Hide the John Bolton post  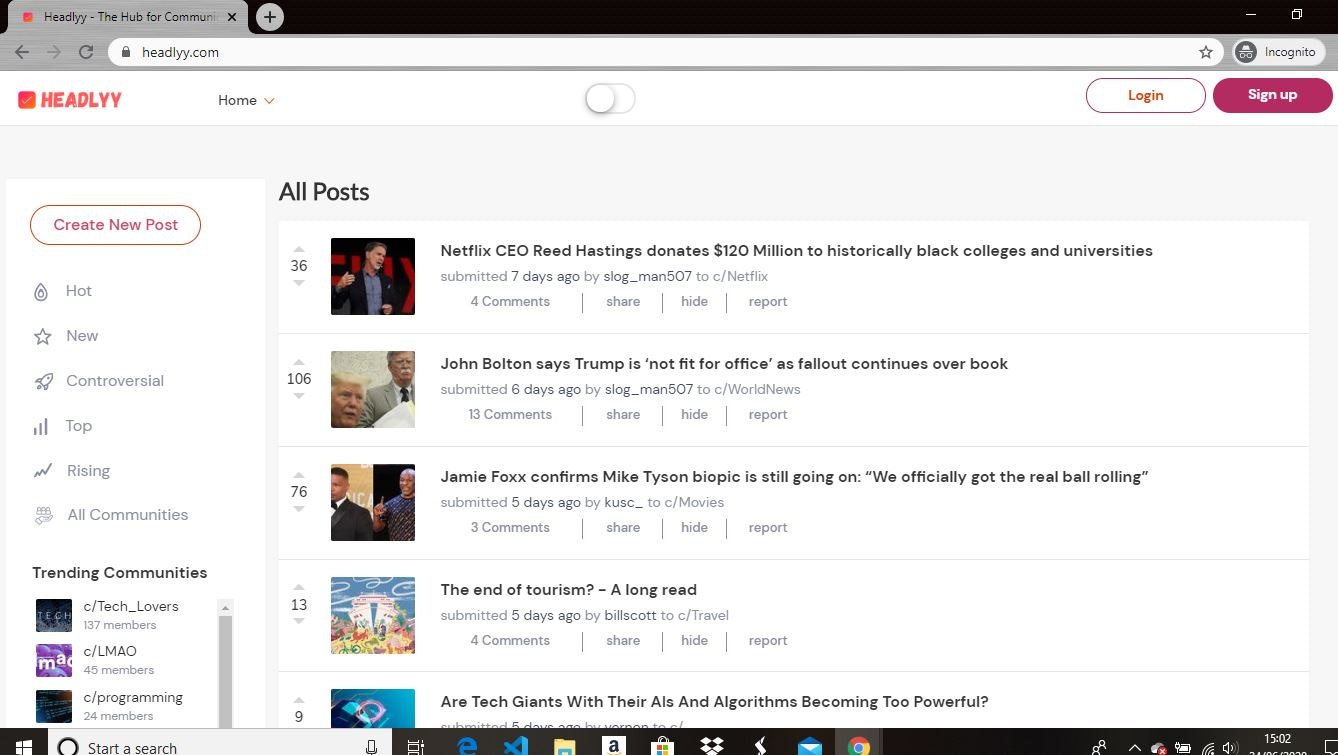(x=694, y=414)
